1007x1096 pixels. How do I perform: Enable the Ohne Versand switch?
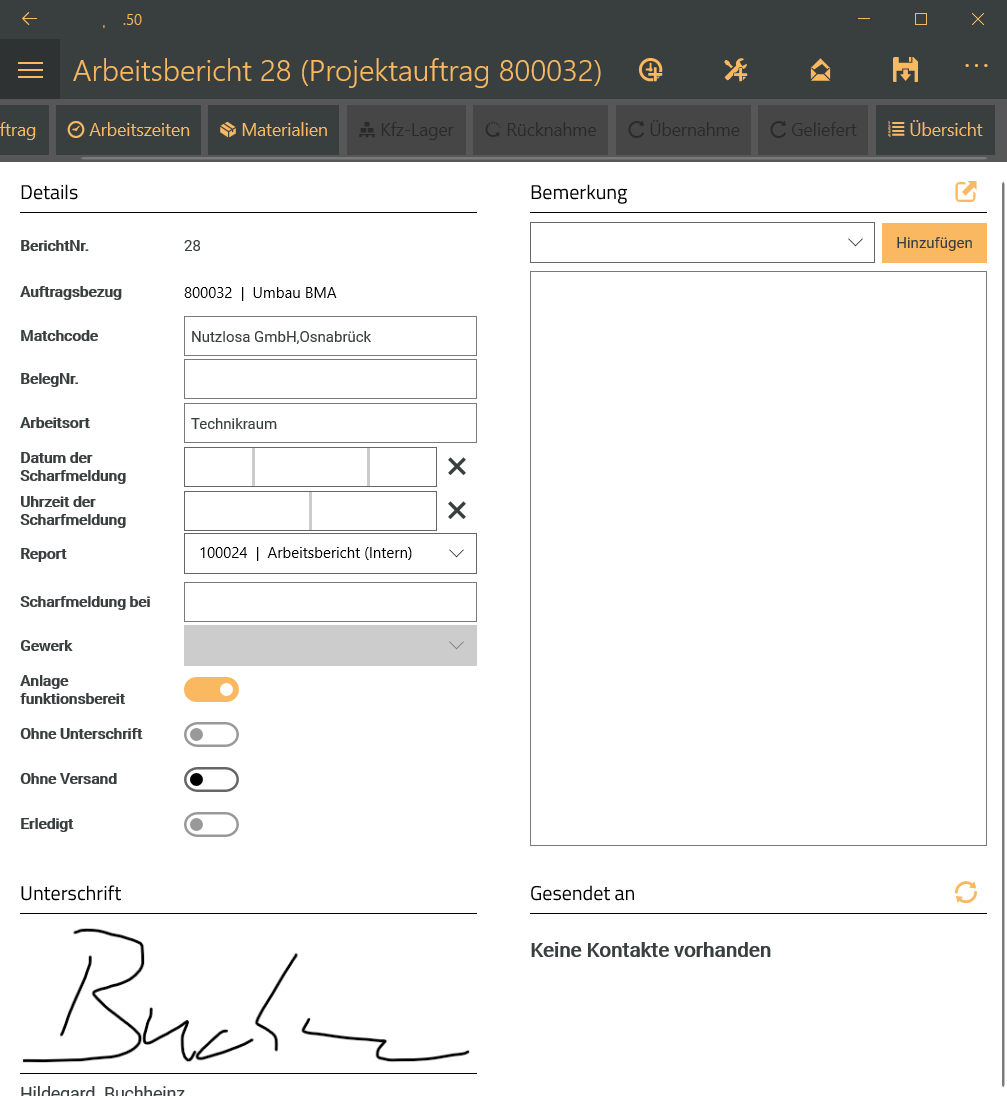pyautogui.click(x=211, y=779)
